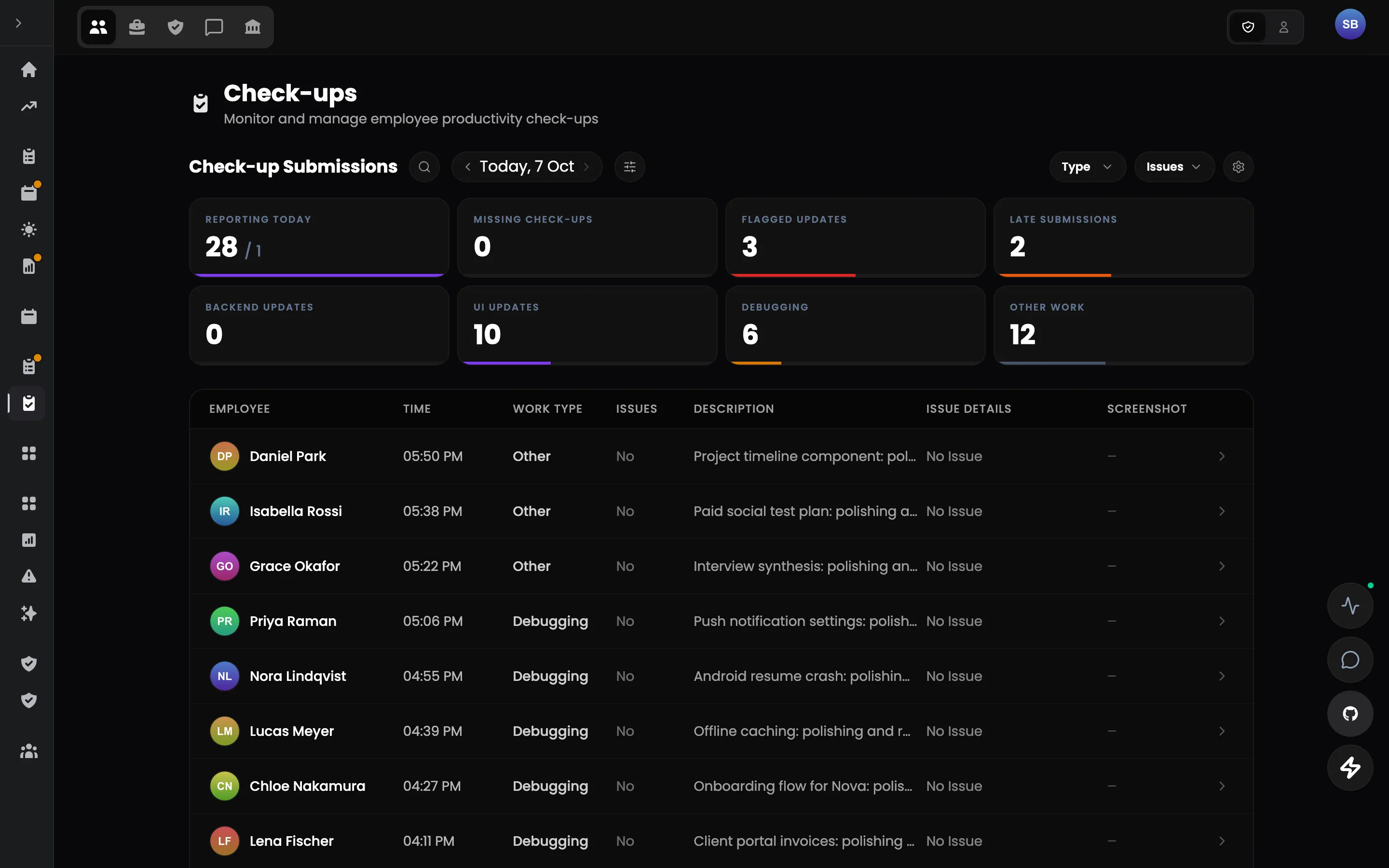Open the chat bubble floating button
Image resolution: width=1389 pixels, height=868 pixels.
(1350, 660)
